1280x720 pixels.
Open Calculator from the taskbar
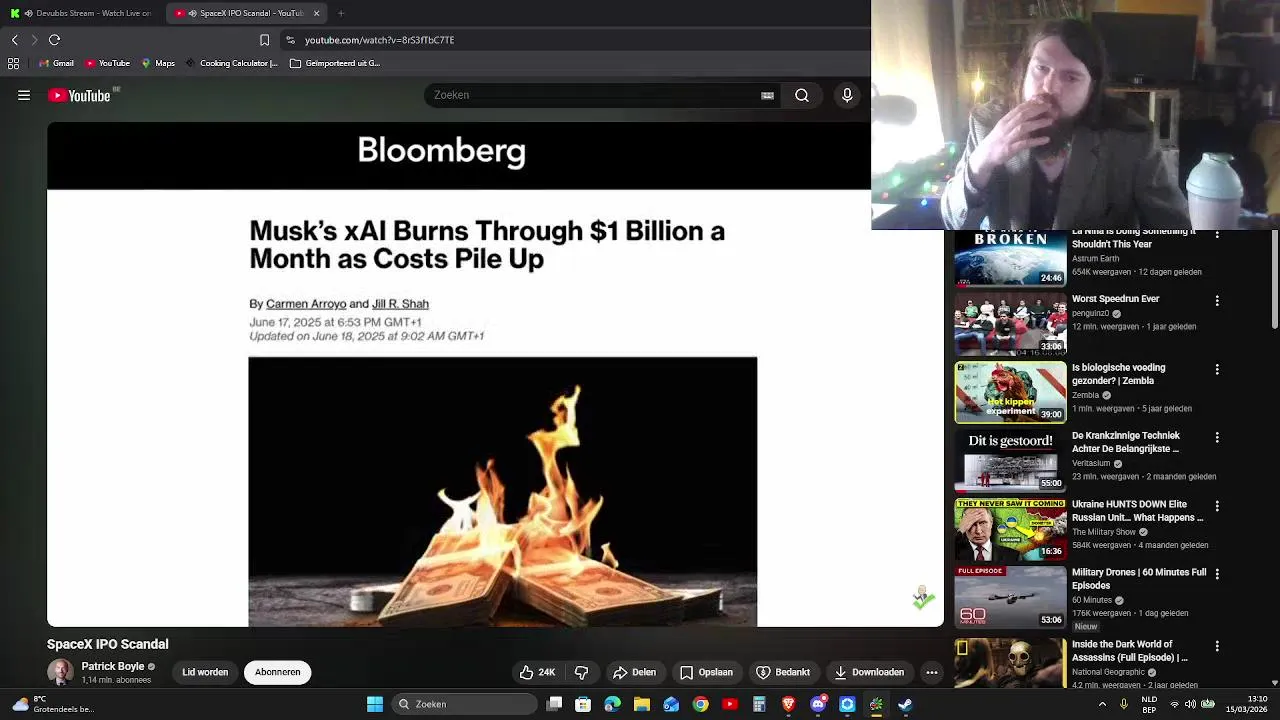click(759, 704)
